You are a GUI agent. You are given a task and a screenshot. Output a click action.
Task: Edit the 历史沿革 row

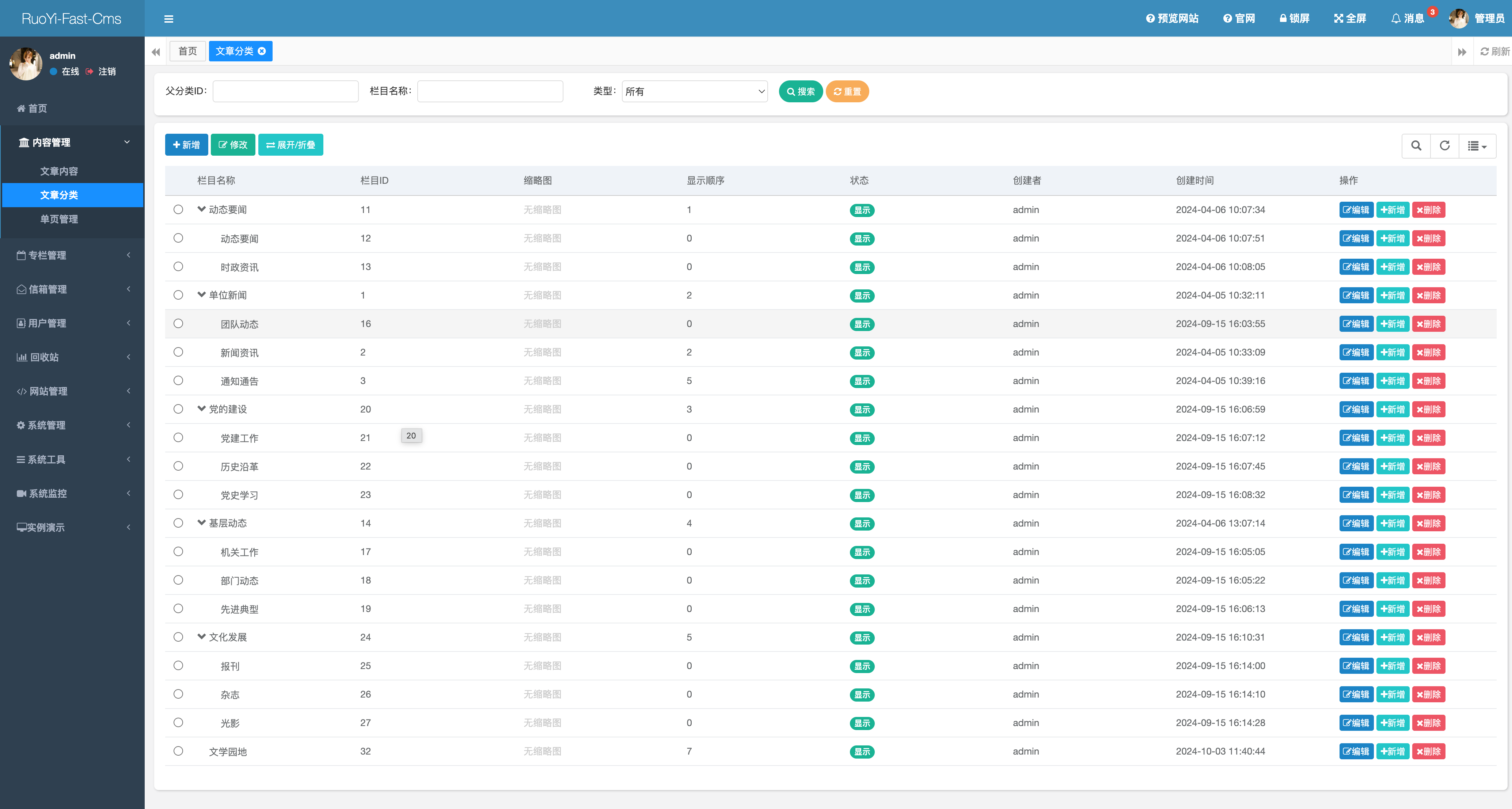coord(1356,467)
